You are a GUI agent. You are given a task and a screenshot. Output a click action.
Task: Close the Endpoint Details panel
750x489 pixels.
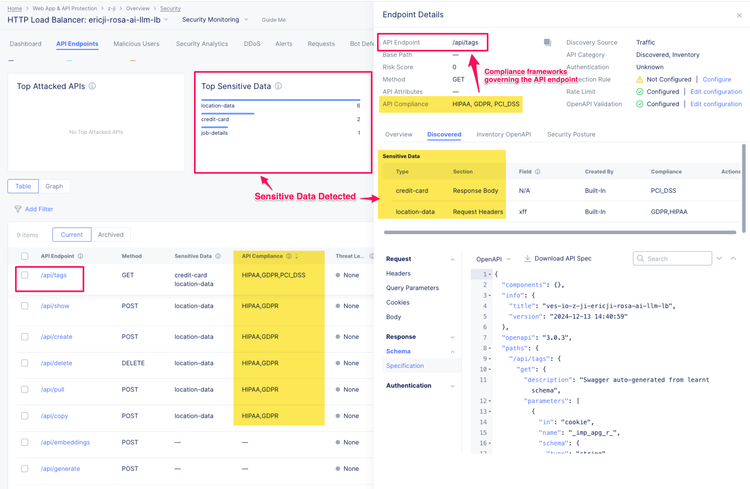[739, 15]
